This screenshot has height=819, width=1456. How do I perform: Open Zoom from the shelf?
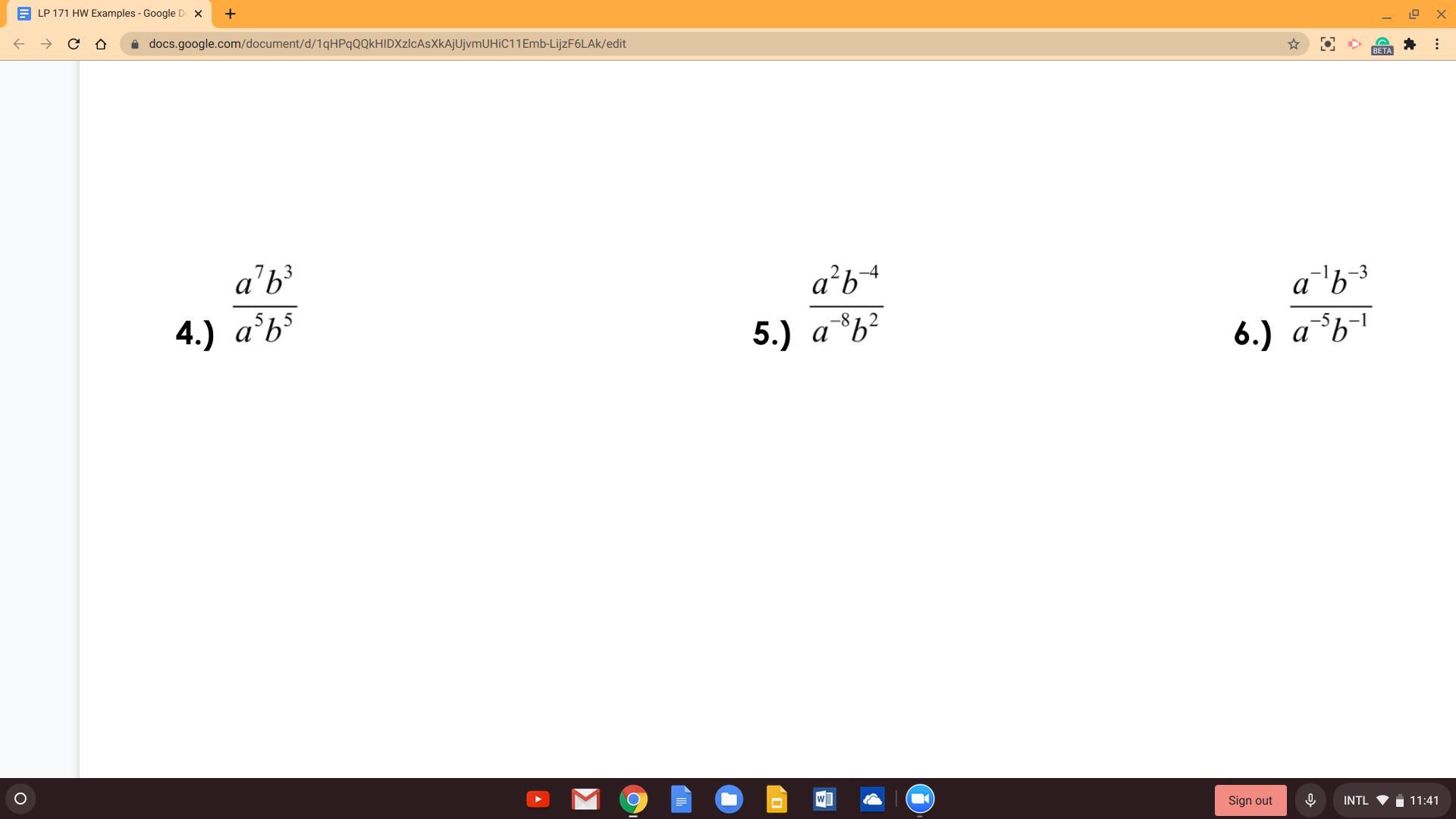(920, 799)
